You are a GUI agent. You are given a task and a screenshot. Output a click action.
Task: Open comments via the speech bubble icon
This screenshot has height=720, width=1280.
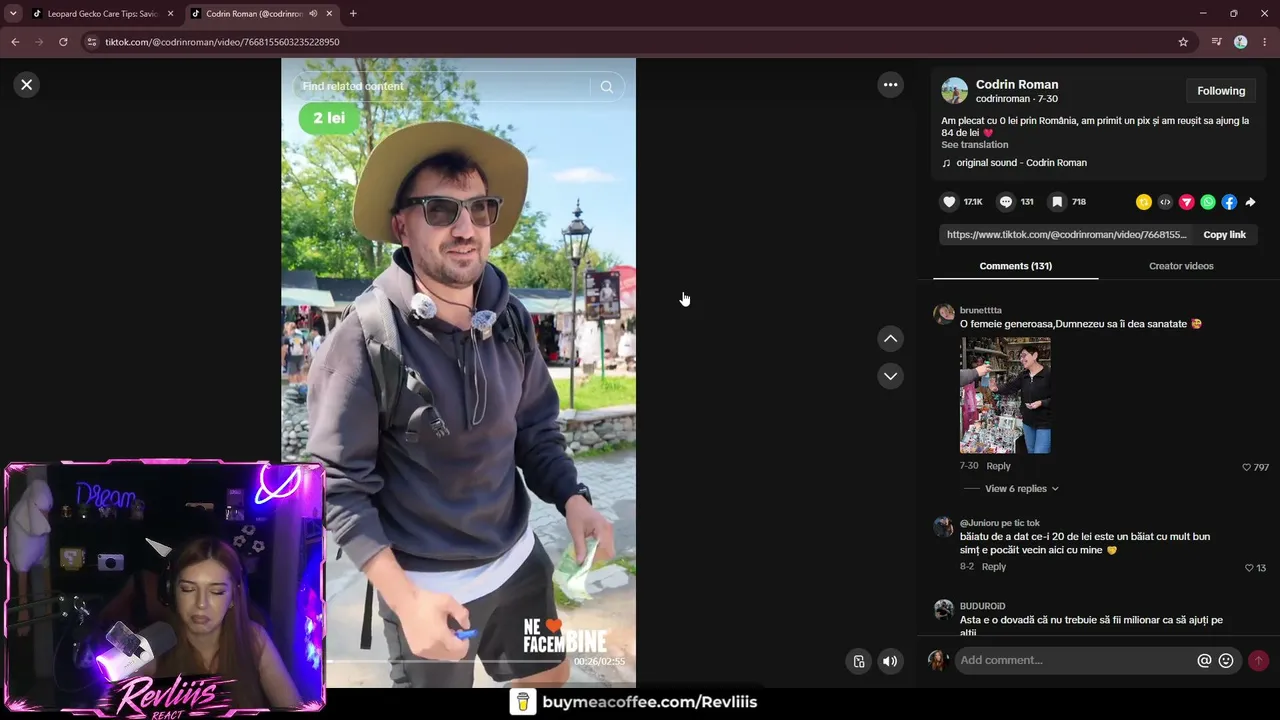click(x=1006, y=202)
